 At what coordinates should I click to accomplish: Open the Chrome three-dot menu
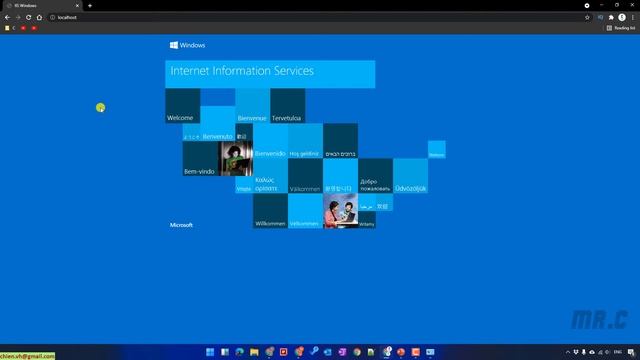(x=633, y=18)
